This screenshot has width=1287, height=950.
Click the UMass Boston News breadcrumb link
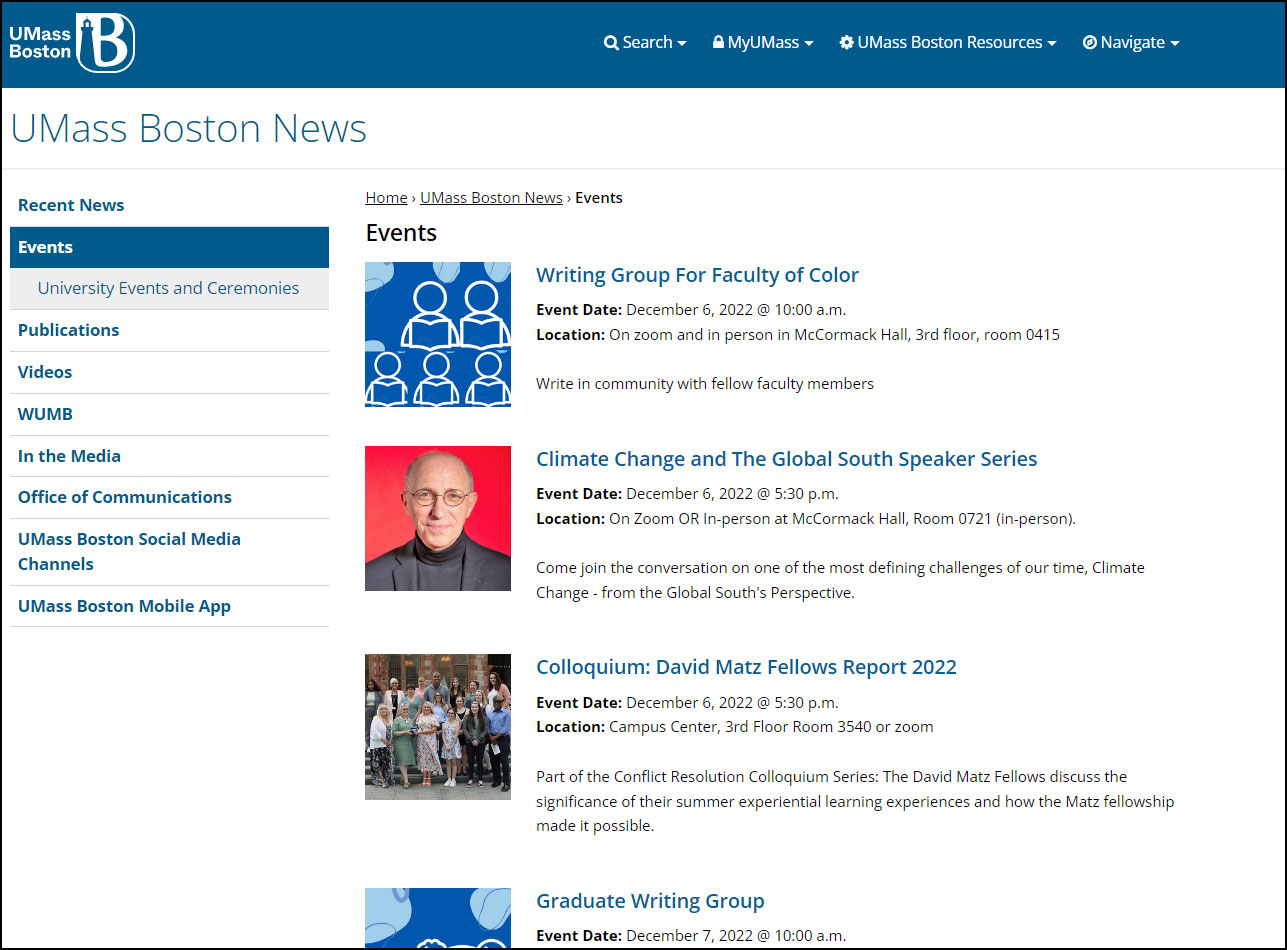(491, 198)
